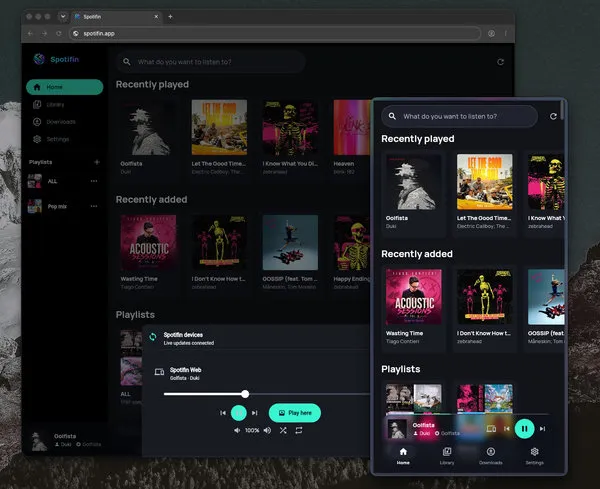Pause playback in the device panel
This screenshot has height=489, width=600.
coord(239,413)
